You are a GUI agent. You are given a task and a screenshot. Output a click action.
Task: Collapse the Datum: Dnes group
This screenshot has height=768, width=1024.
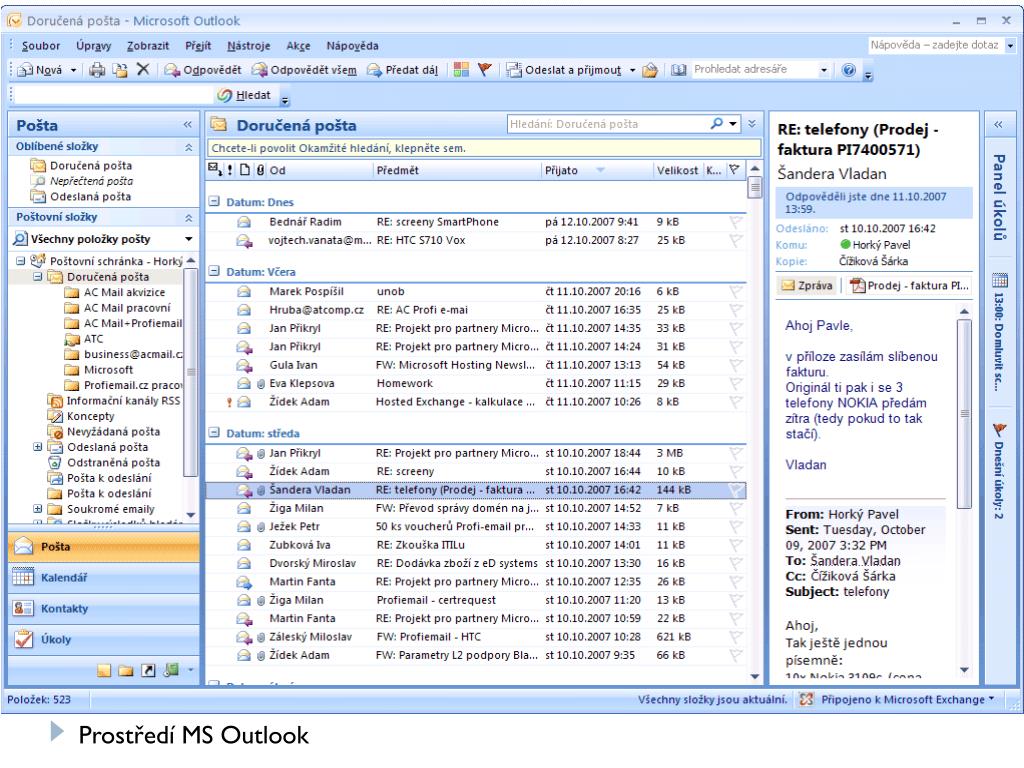click(214, 202)
